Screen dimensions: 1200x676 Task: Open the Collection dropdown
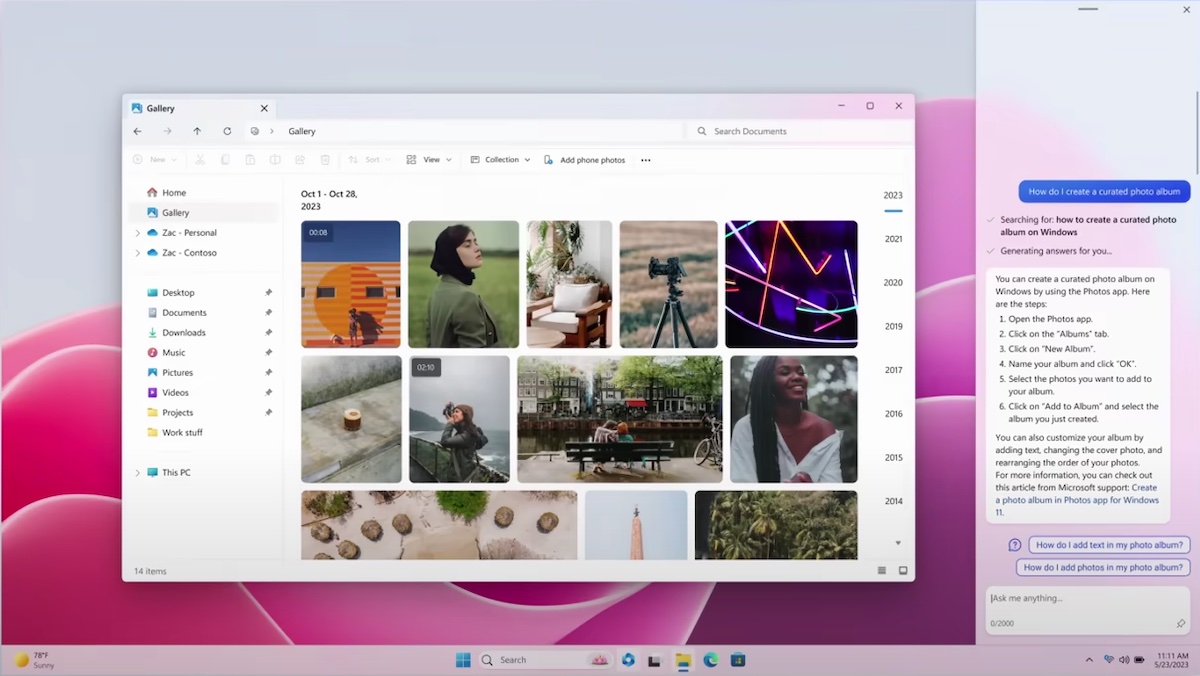pyautogui.click(x=501, y=160)
